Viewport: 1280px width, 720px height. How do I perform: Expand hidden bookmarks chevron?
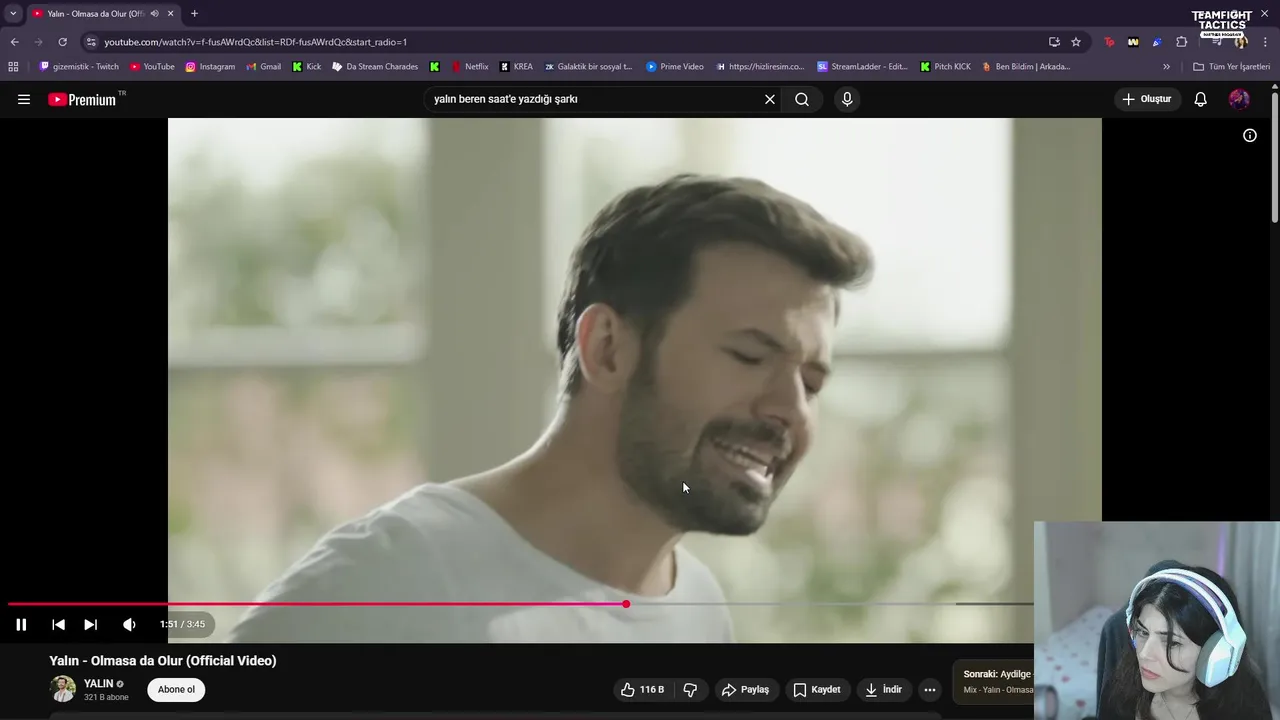[1166, 67]
